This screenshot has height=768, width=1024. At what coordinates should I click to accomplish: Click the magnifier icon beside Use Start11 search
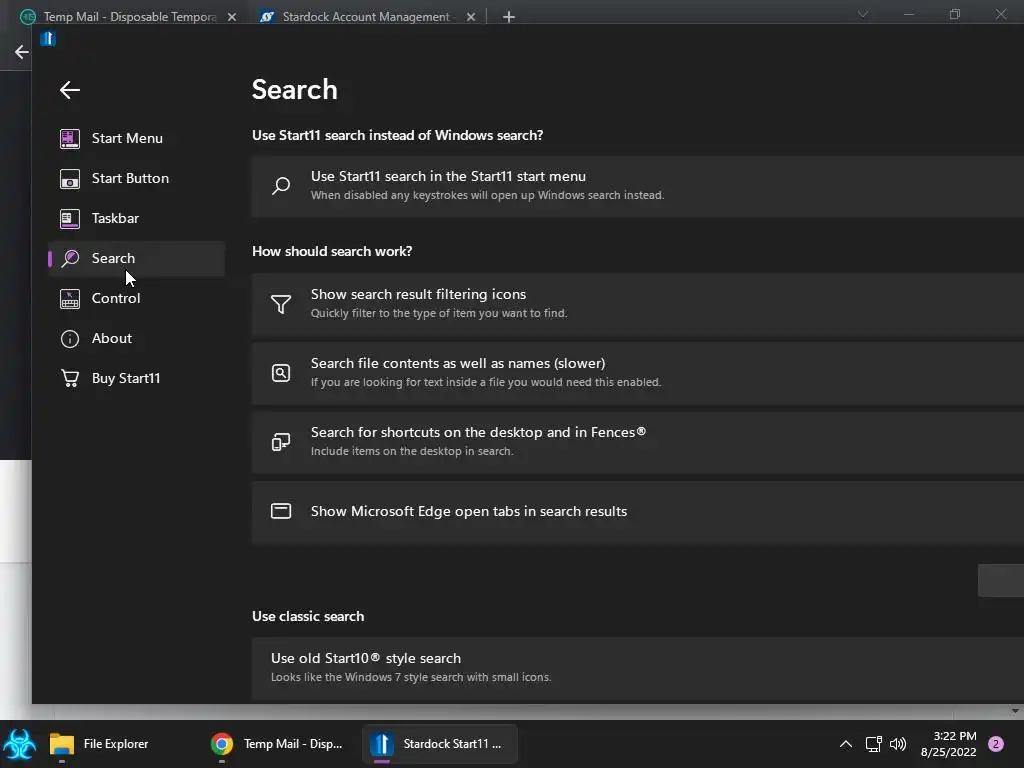[x=281, y=185]
